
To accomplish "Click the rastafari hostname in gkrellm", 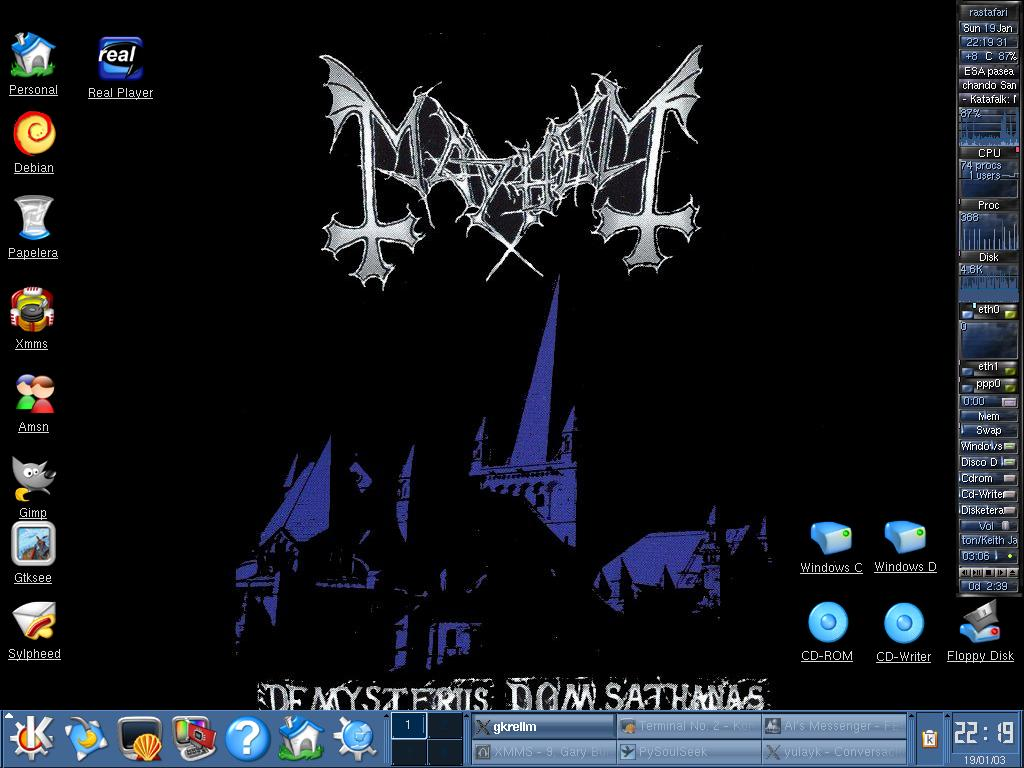I will point(988,12).
